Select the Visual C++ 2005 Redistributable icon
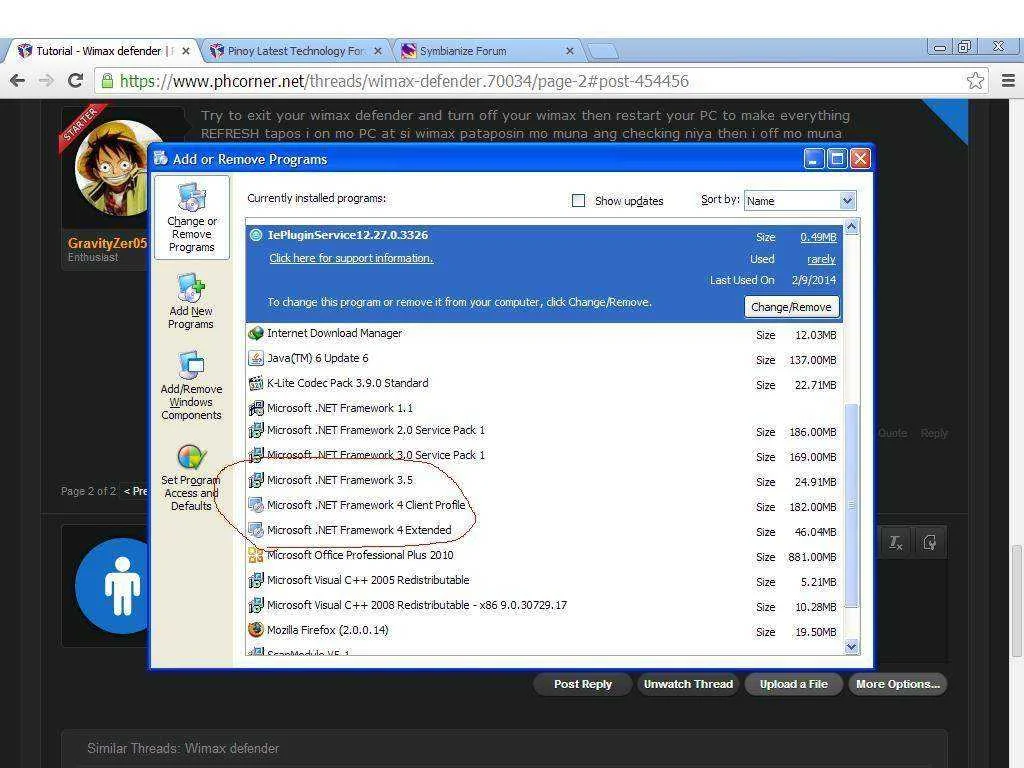 [x=256, y=580]
